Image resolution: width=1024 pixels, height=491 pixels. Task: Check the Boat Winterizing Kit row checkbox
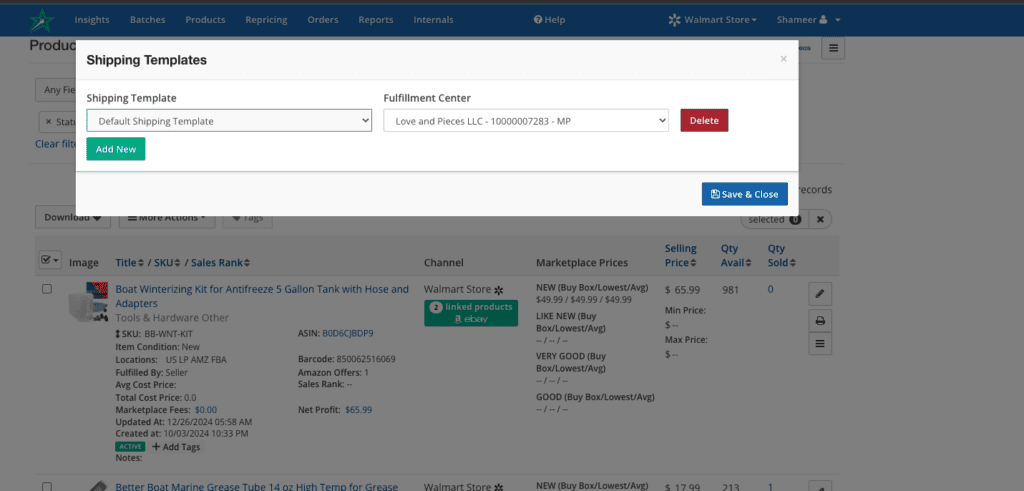coord(47,289)
